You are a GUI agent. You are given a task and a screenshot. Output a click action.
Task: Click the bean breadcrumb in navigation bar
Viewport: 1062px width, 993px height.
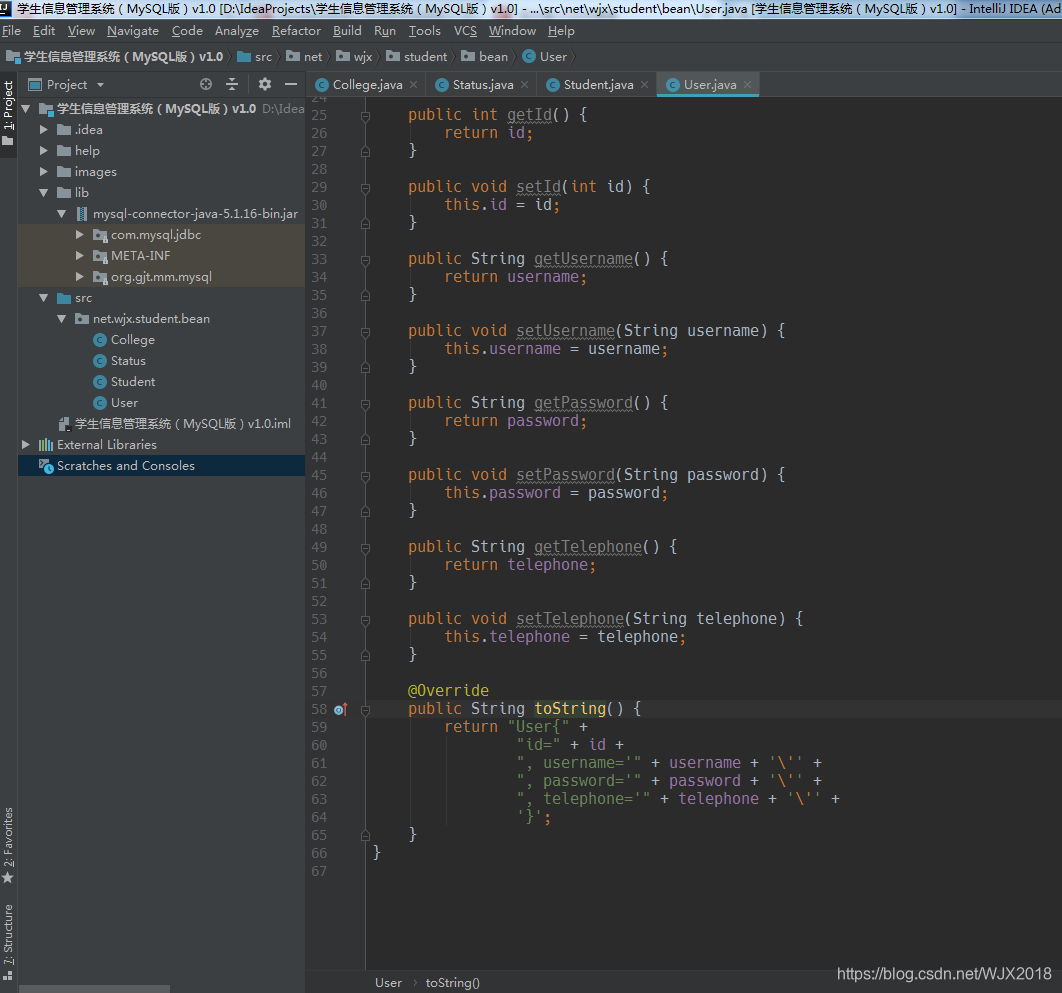tap(485, 57)
